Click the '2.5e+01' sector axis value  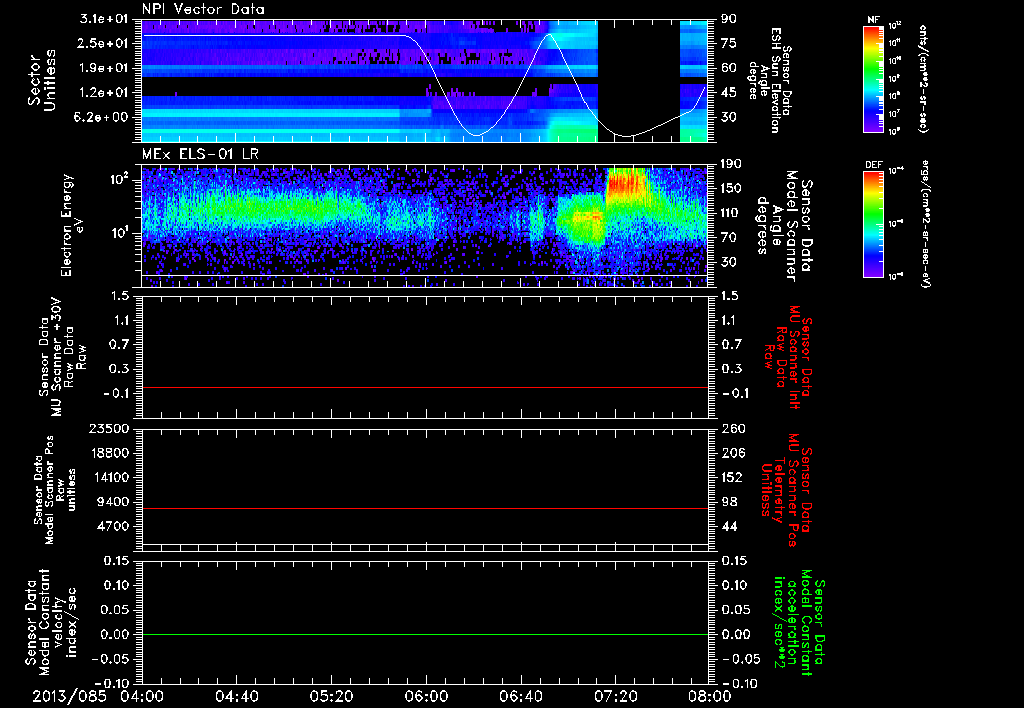[x=104, y=44]
